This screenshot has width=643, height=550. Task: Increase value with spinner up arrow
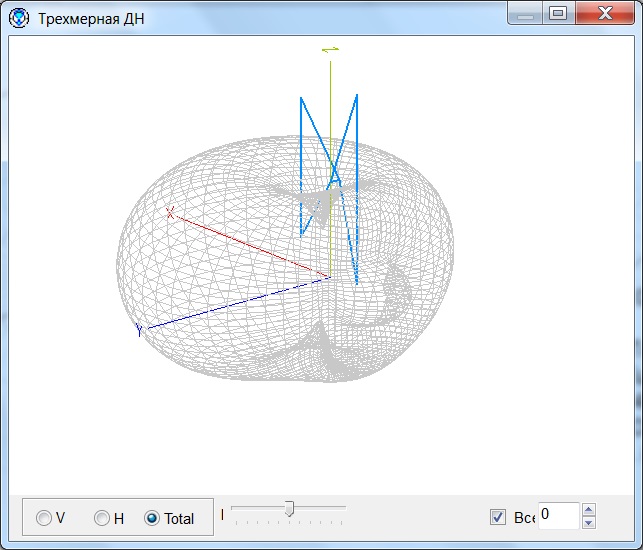coord(588,509)
